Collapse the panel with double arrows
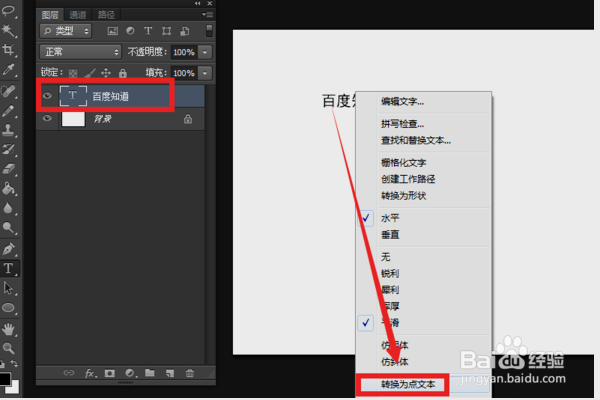This screenshot has height=400, width=600. pos(197,3)
